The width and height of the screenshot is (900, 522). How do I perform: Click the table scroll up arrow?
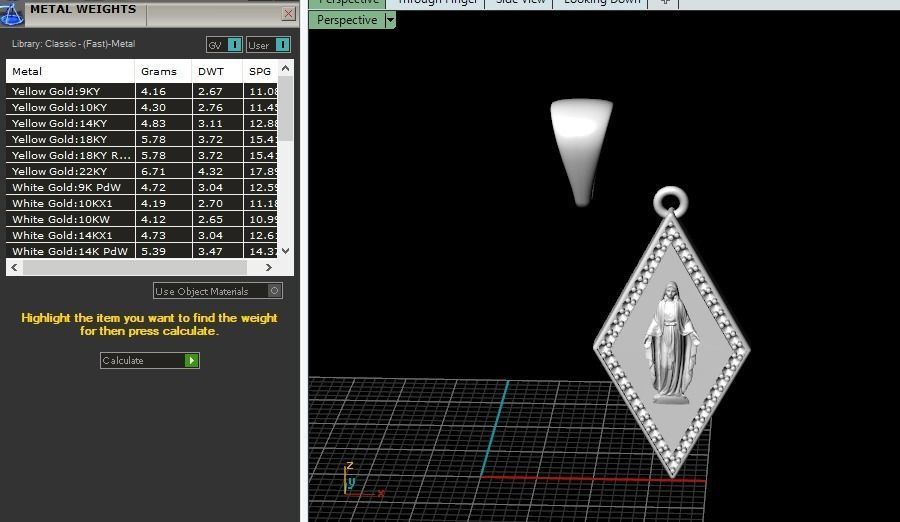click(x=286, y=68)
